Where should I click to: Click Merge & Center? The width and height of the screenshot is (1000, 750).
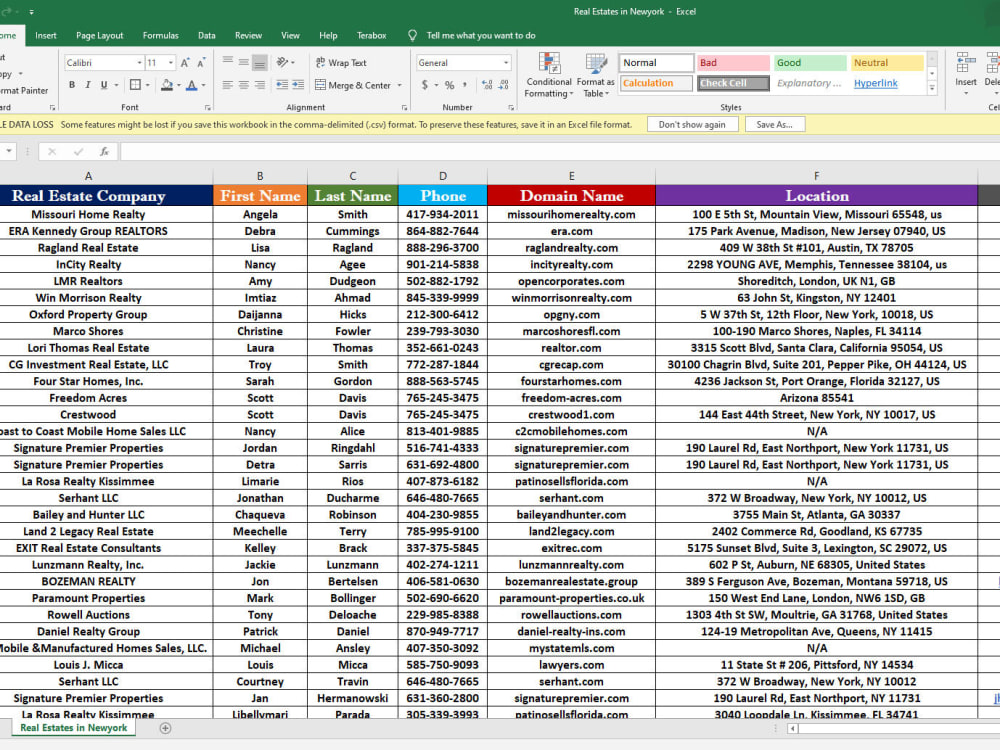353,85
